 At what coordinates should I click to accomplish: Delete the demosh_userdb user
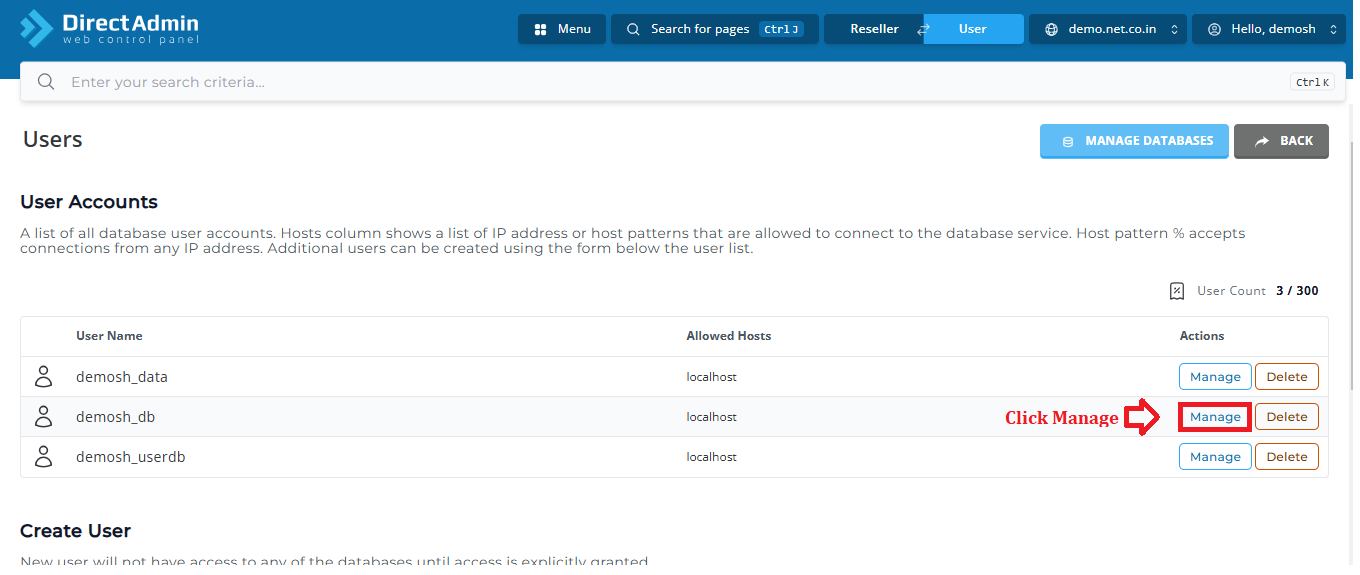click(1287, 457)
